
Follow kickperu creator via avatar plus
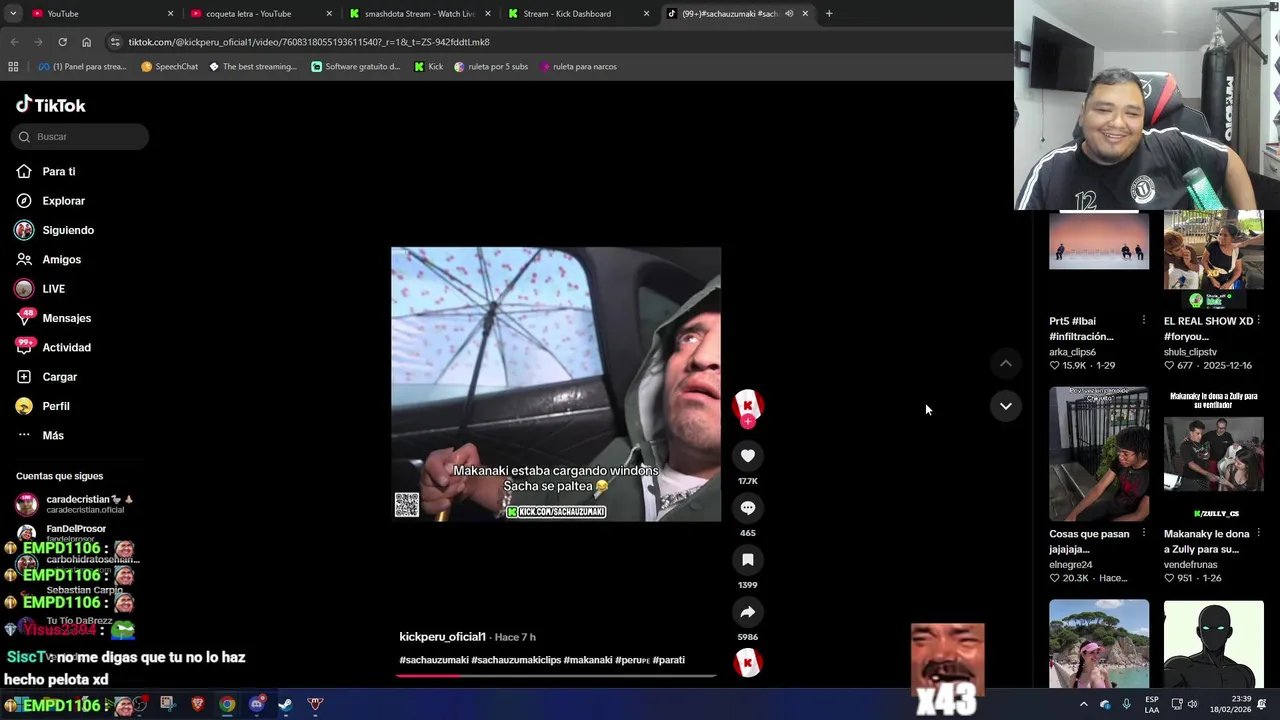tap(747, 422)
